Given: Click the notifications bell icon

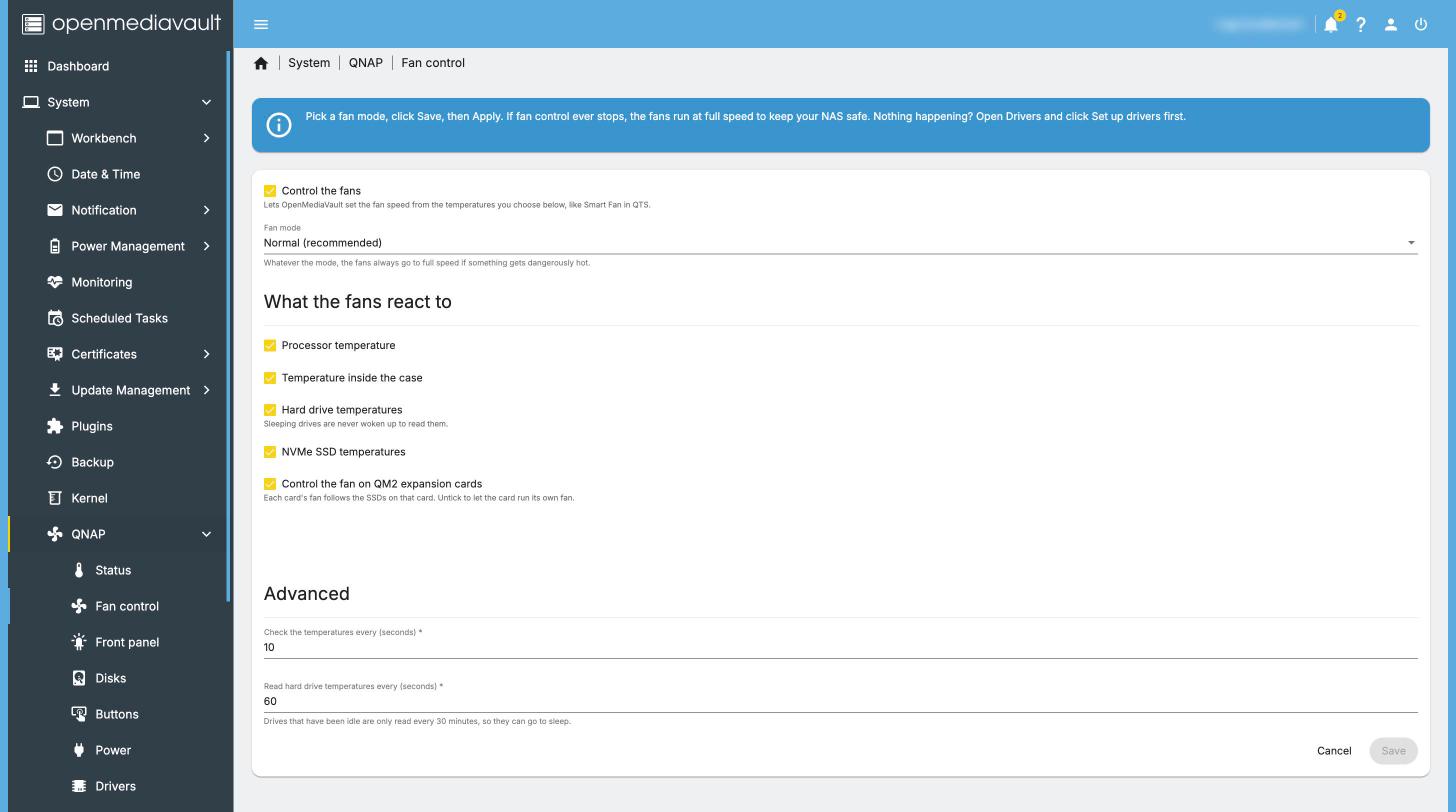Looking at the screenshot, I should click(x=1331, y=25).
